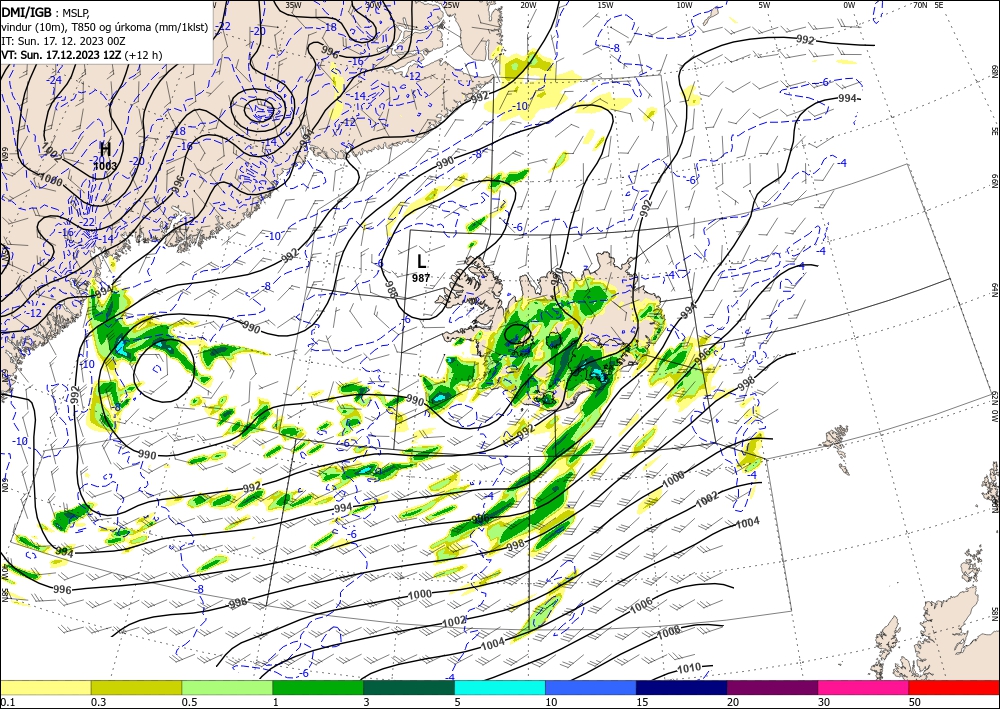
Task: Click the '988' isobar label near the low
Action: [x=390, y=289]
